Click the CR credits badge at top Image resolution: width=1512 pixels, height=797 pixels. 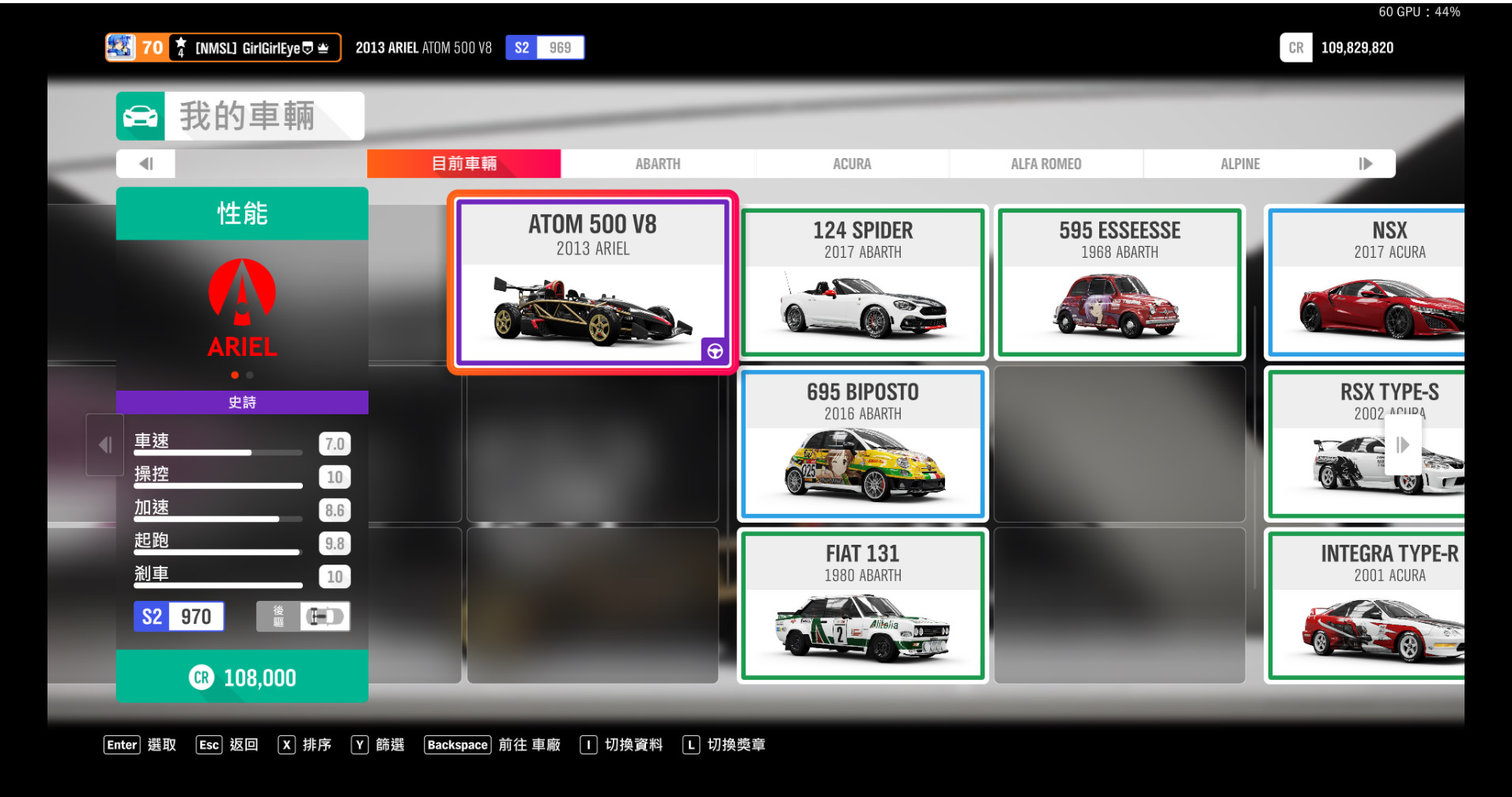coord(1295,47)
